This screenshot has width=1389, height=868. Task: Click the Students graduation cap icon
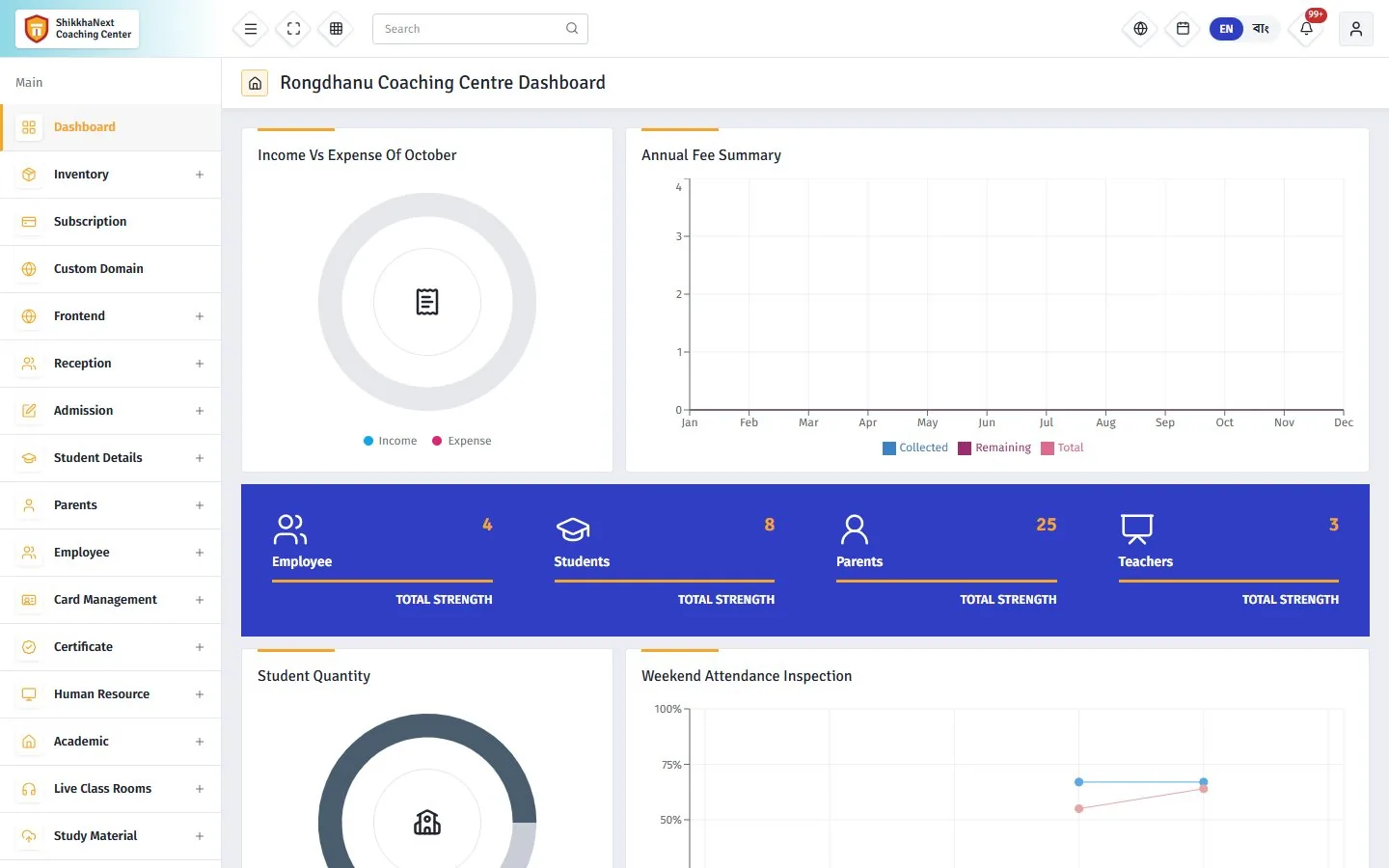(x=573, y=529)
